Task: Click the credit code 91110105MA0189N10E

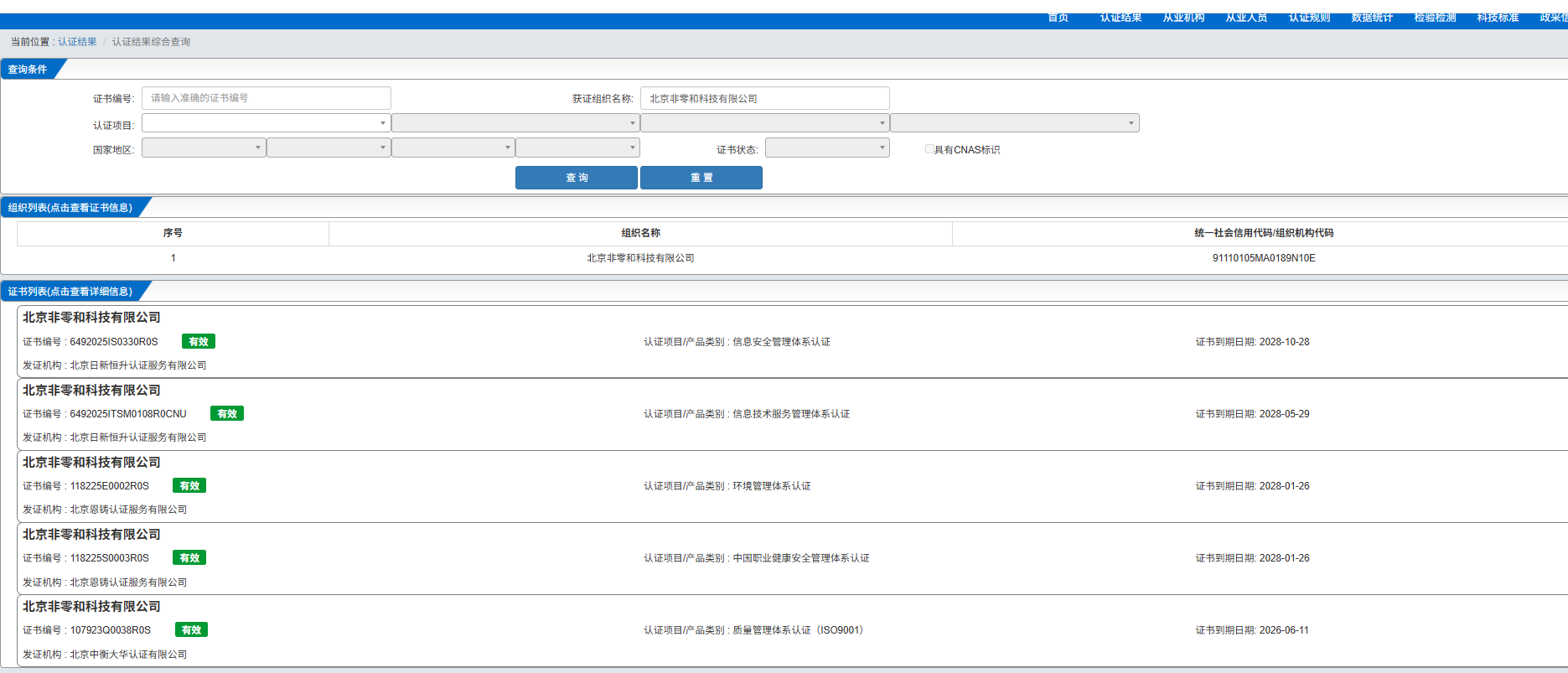Action: pos(1264,258)
